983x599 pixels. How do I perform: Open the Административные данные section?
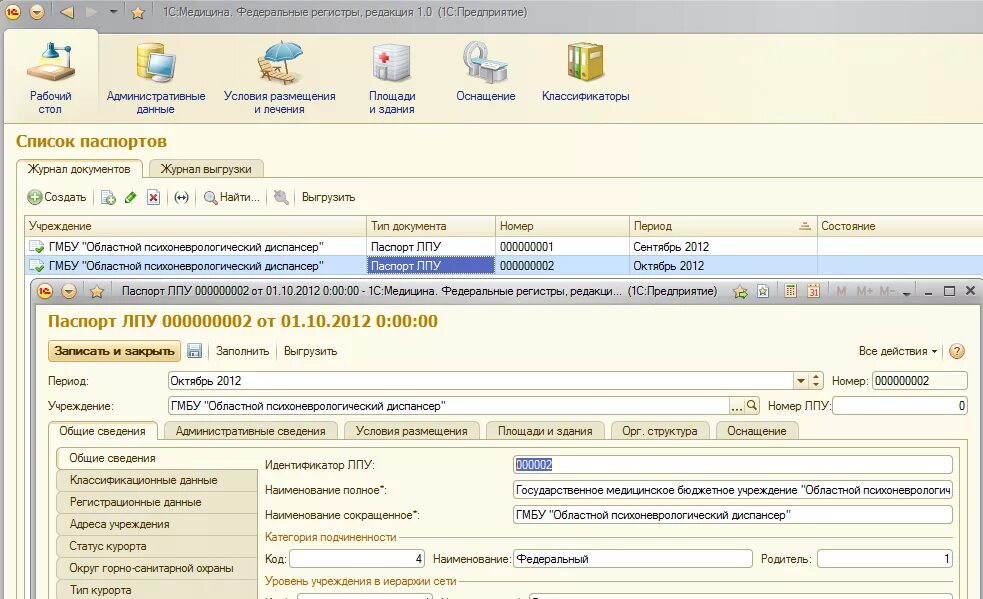[155, 77]
